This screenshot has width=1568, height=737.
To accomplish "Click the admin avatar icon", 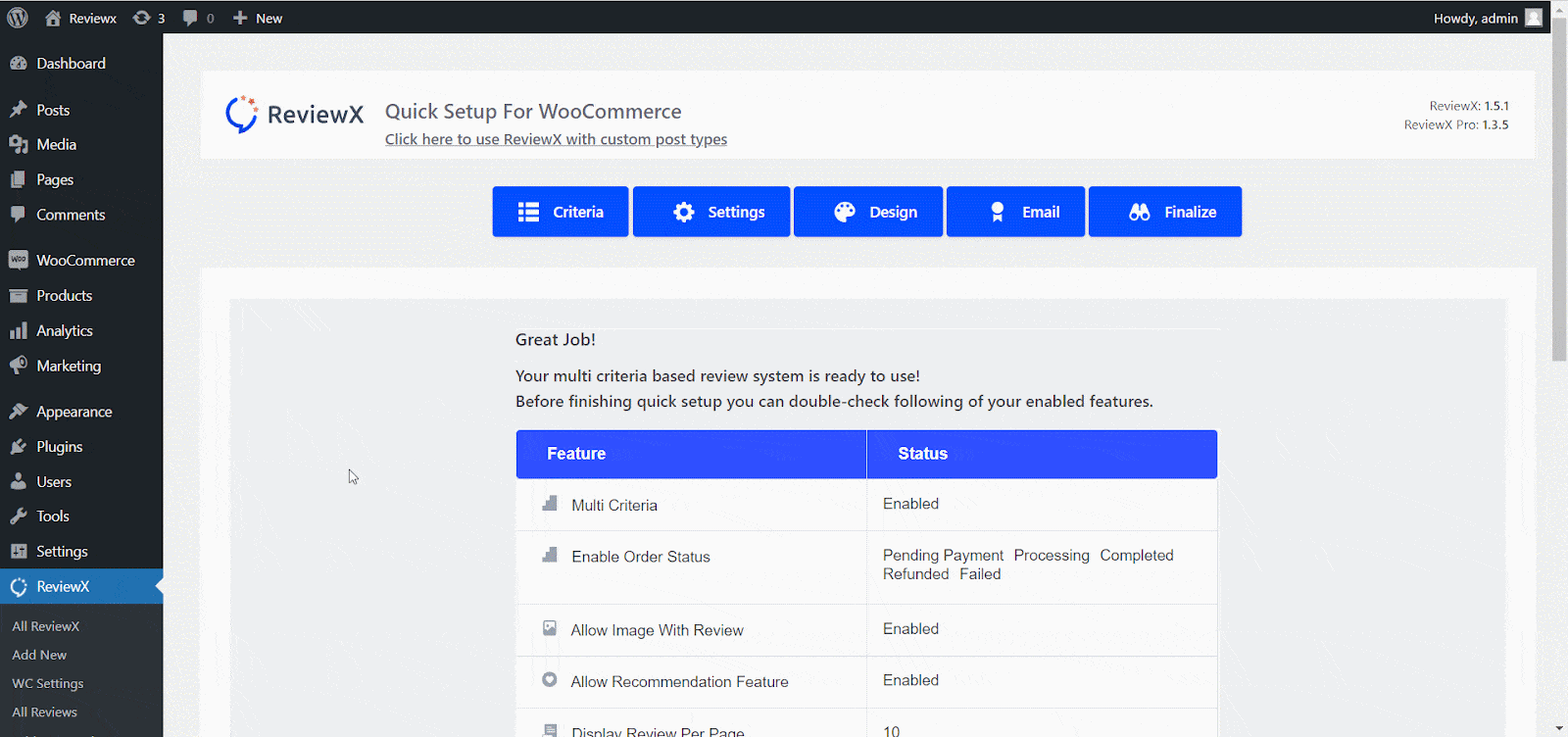I will [1534, 18].
